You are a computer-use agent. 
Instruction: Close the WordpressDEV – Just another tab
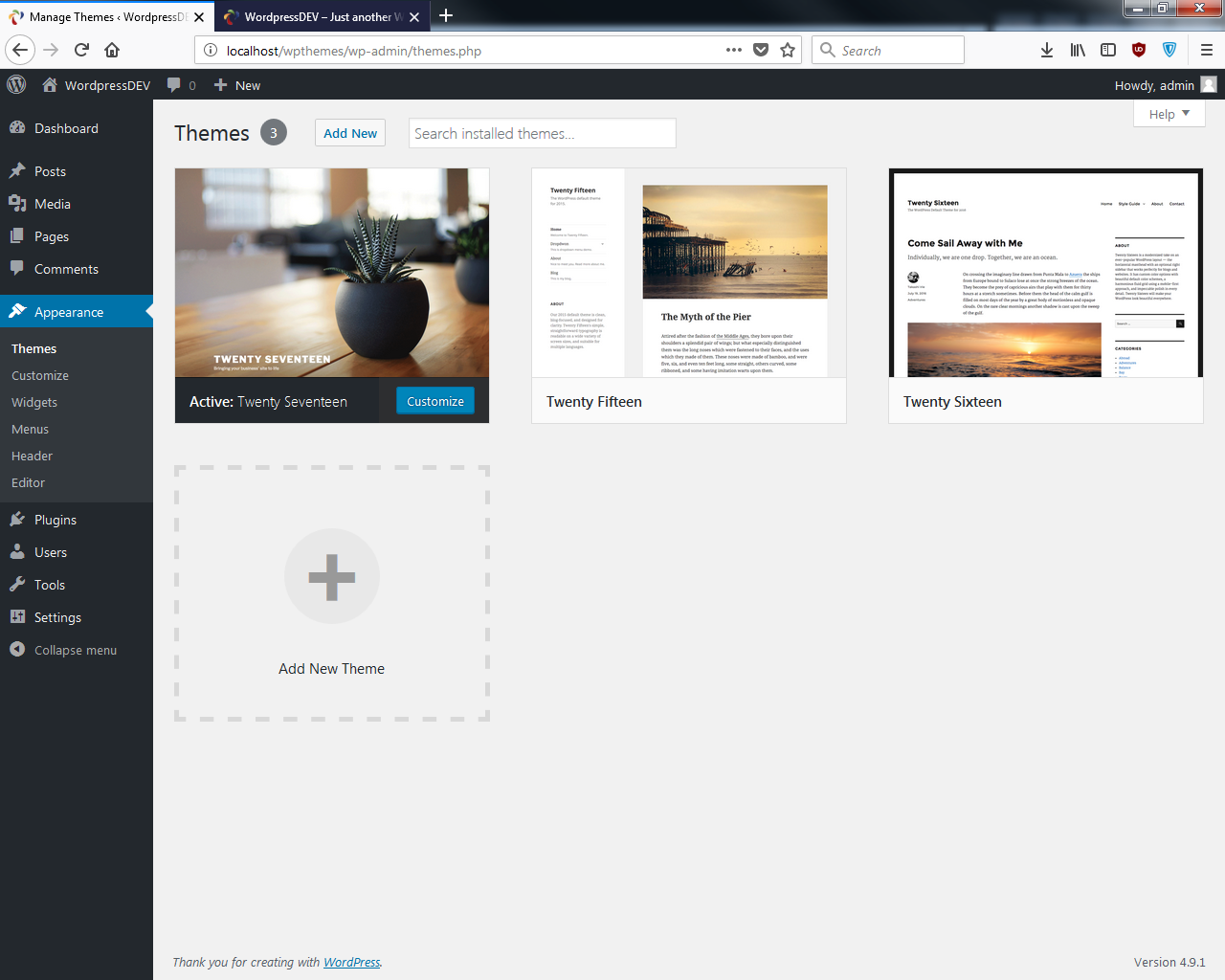[x=414, y=17]
